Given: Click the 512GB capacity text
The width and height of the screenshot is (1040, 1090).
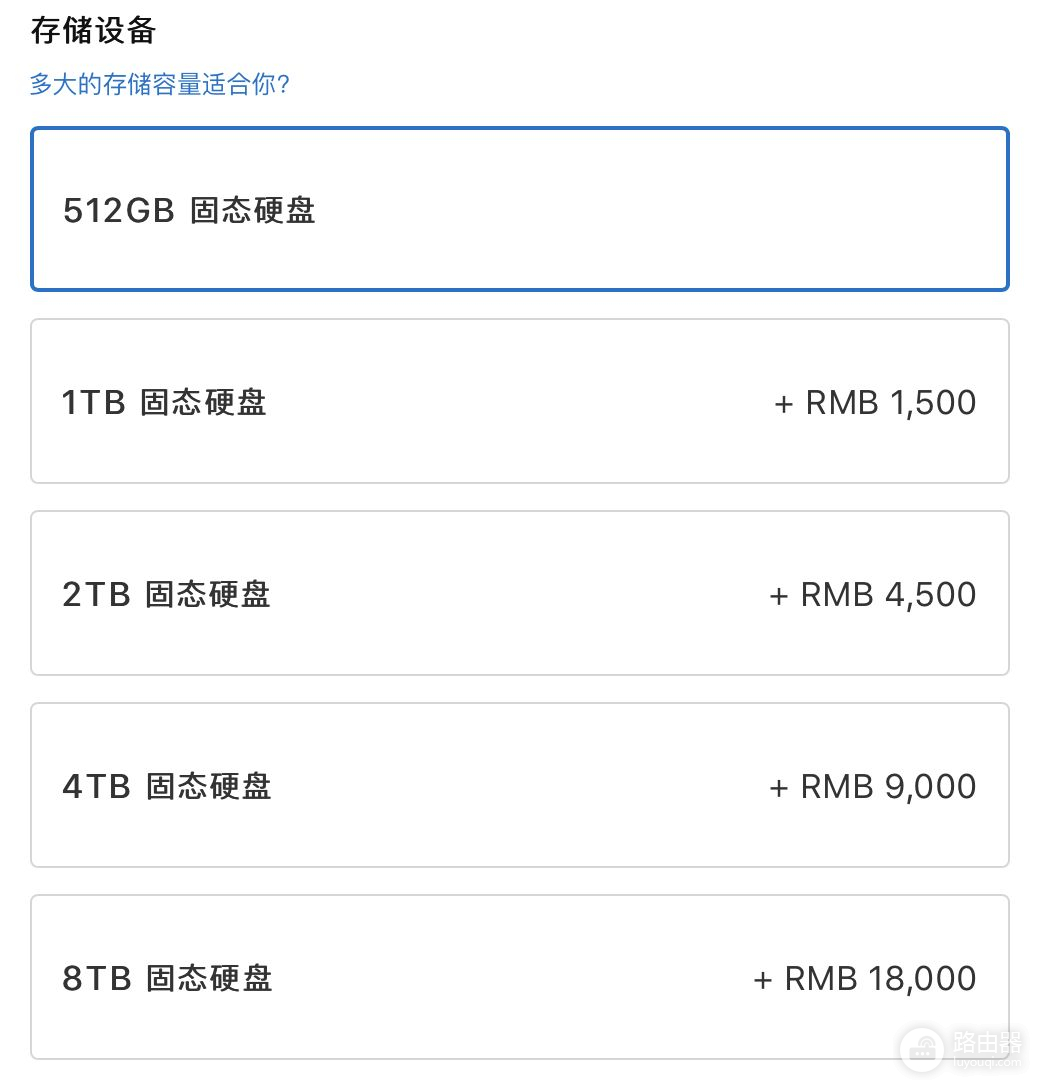Looking at the screenshot, I should pos(118,211).
